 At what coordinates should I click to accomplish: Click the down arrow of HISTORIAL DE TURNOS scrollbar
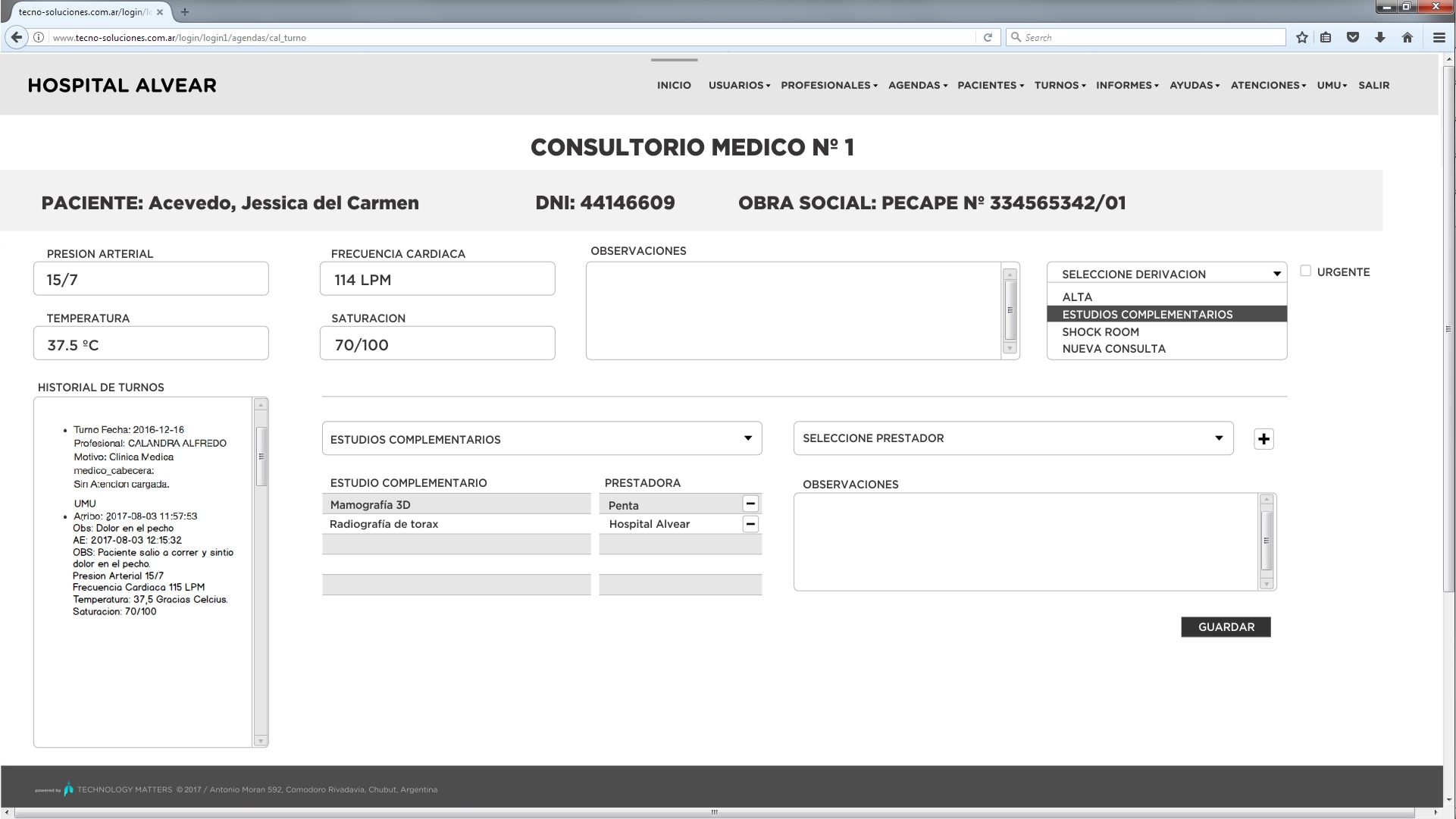click(261, 741)
